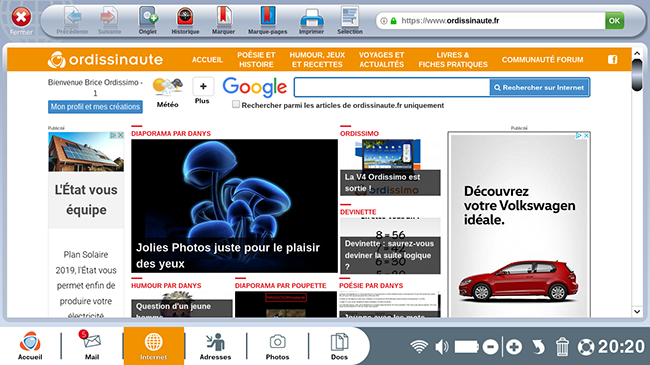Open the LIVRES & FICHES PRATIQUES menu

pos(453,60)
